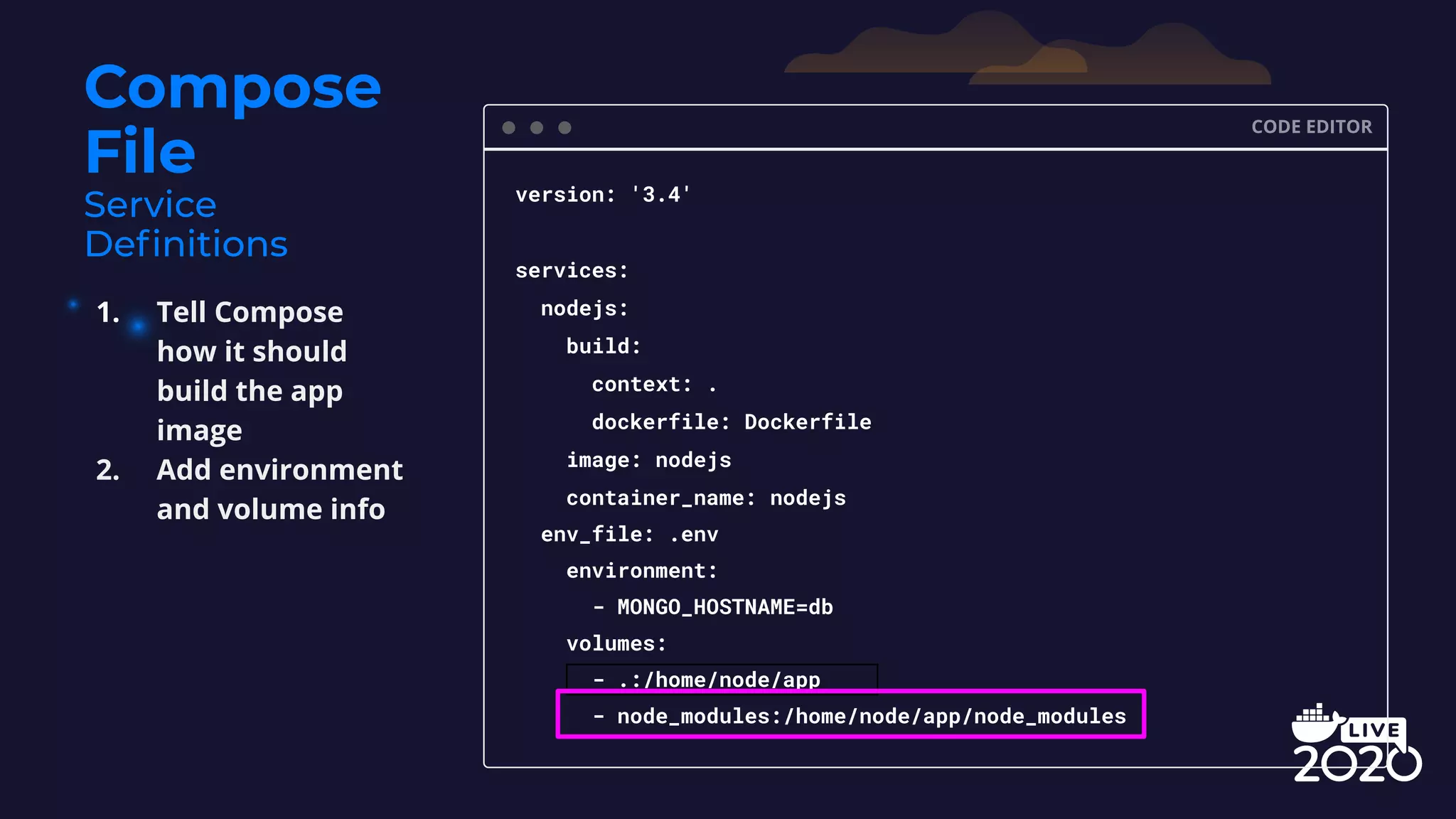
Task: Click the glowing blue star dot
Action: click(138, 326)
